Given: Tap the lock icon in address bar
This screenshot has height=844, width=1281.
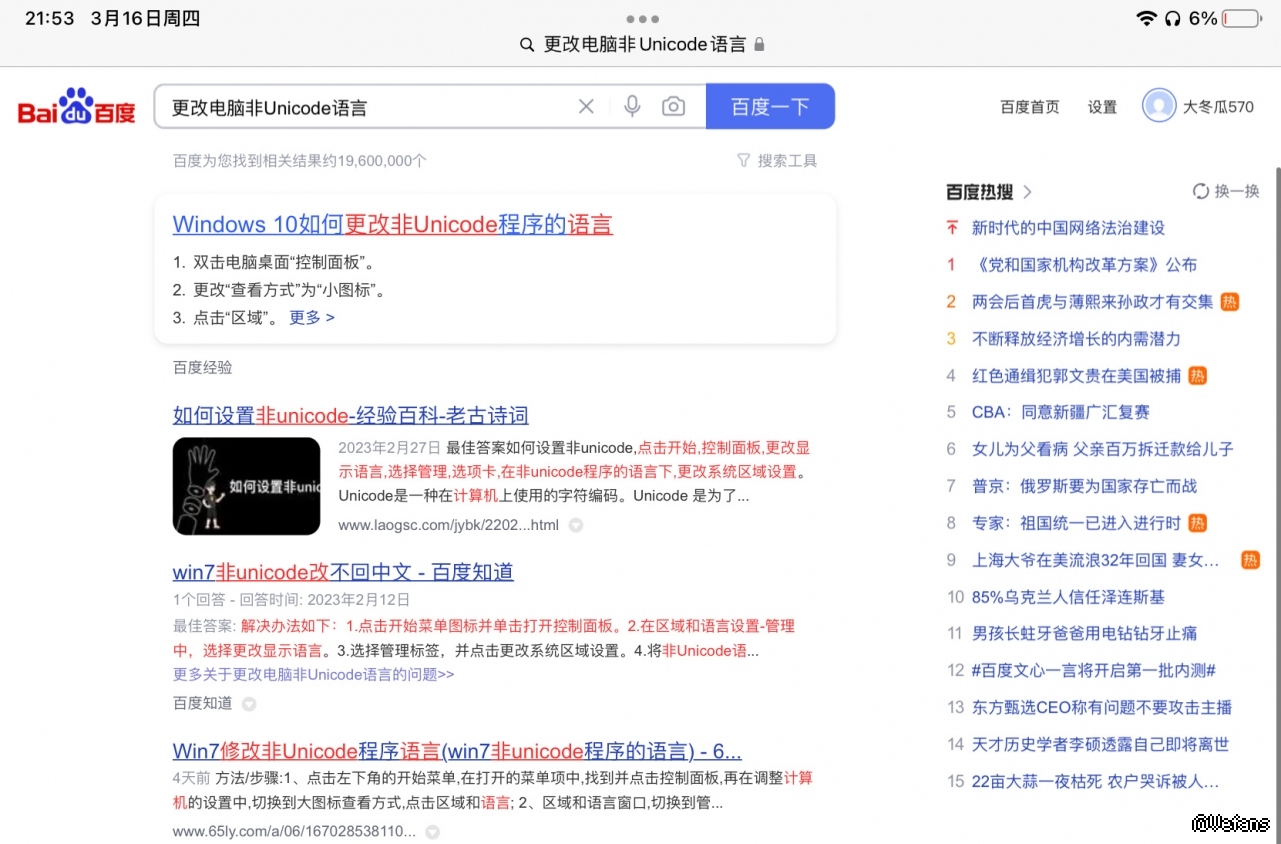Looking at the screenshot, I should point(760,45).
